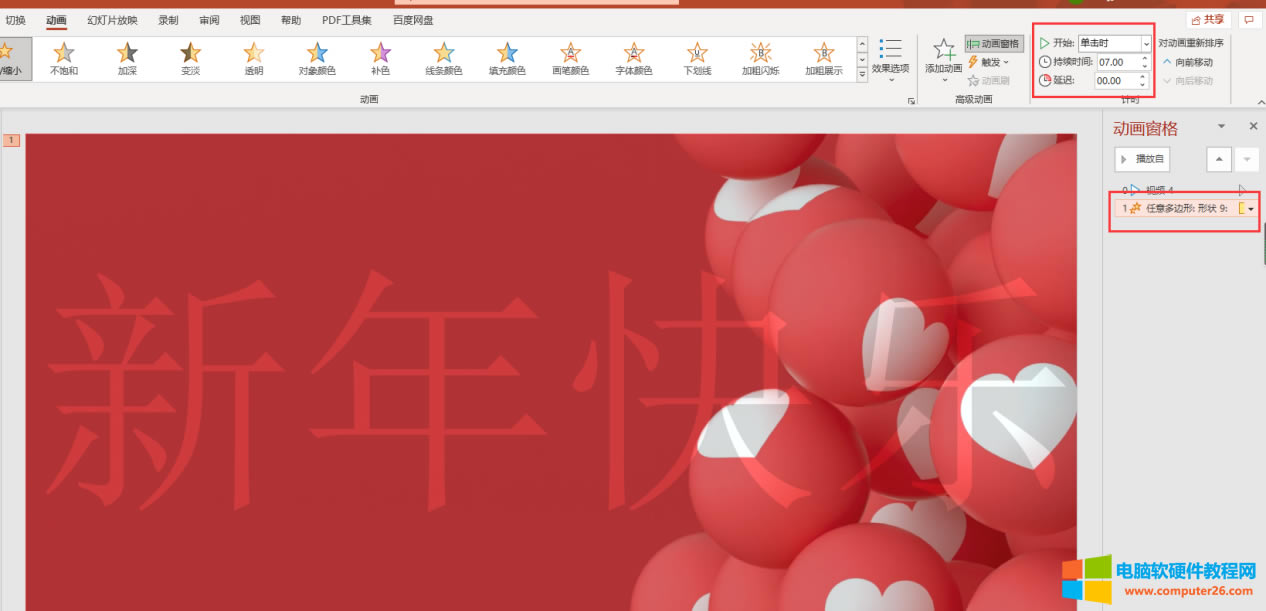Toggle the 动画窗格 (Animation Pane) button
This screenshot has height=611, width=1266.
[x=993, y=44]
